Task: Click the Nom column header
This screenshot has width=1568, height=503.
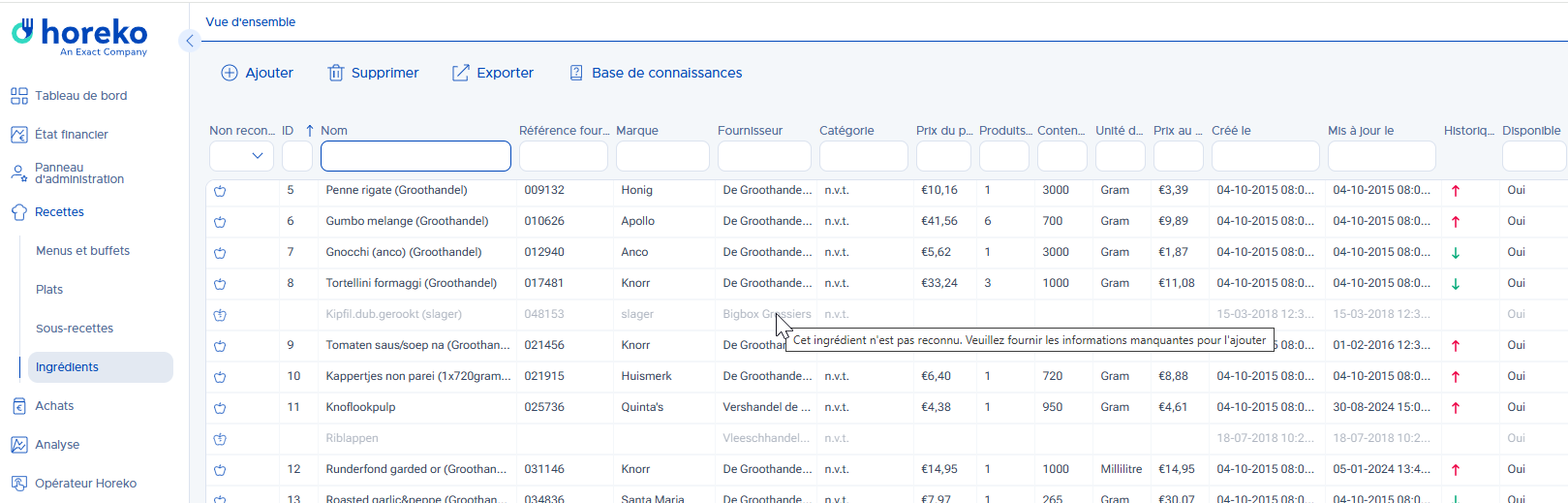Action: tap(334, 131)
